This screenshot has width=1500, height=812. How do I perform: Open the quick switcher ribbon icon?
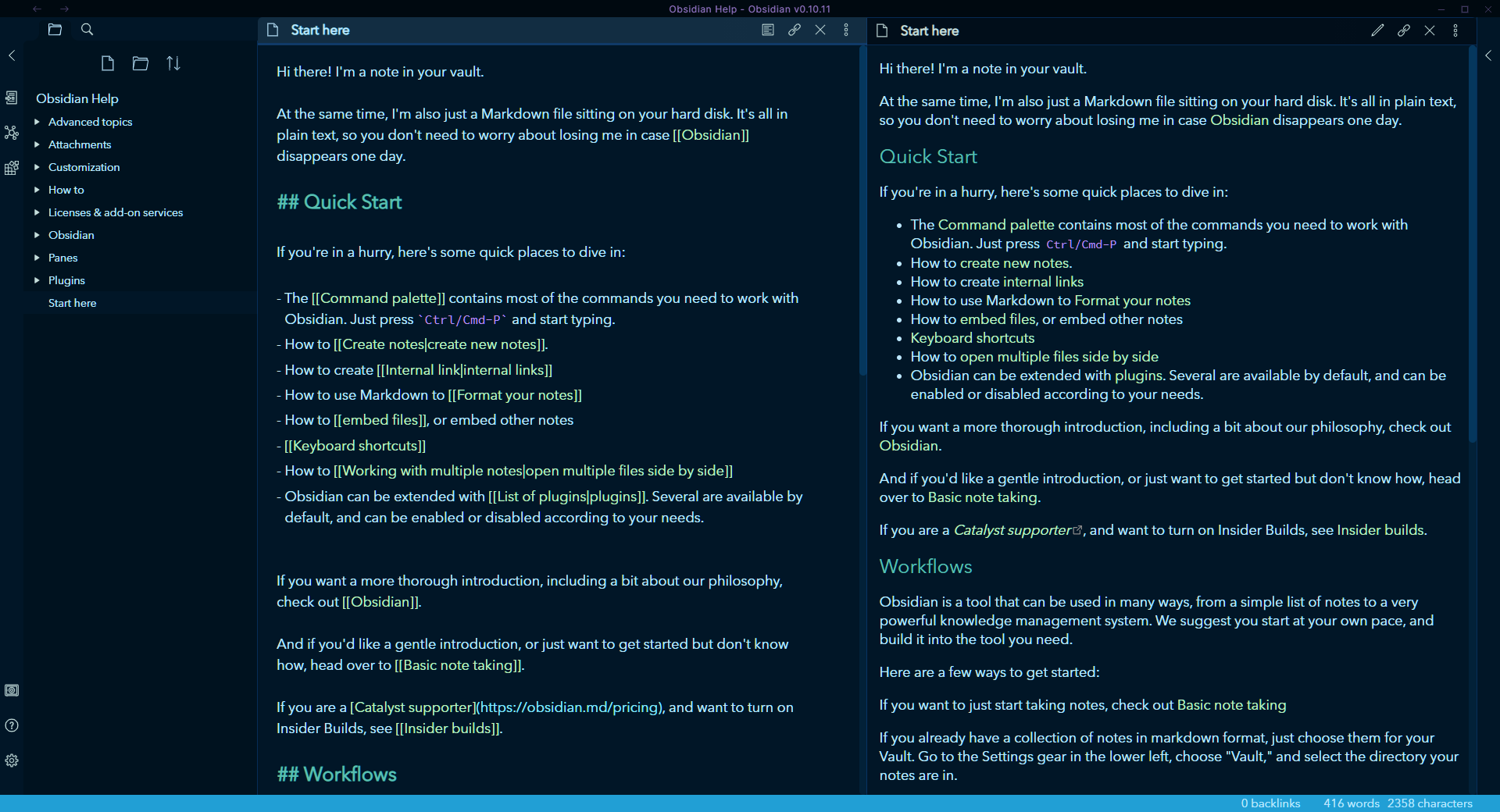pos(12,98)
